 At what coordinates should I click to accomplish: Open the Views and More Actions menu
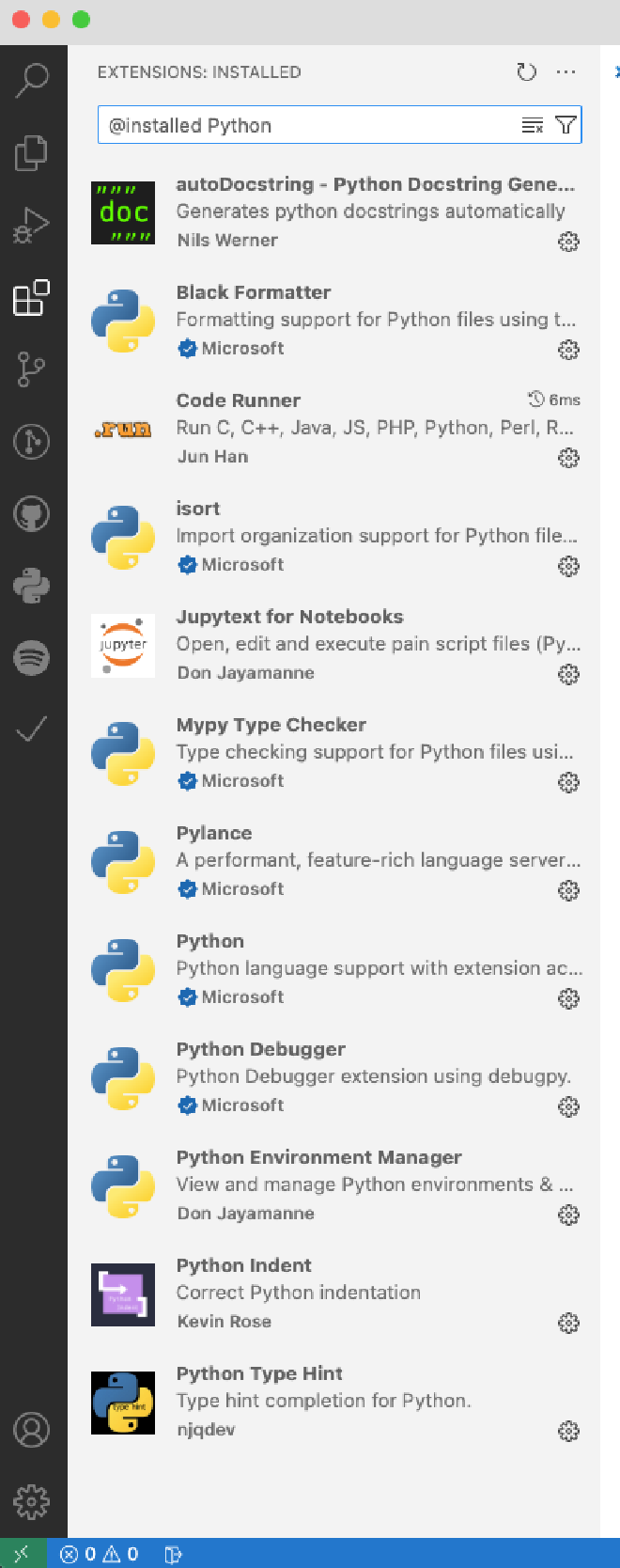[x=566, y=71]
